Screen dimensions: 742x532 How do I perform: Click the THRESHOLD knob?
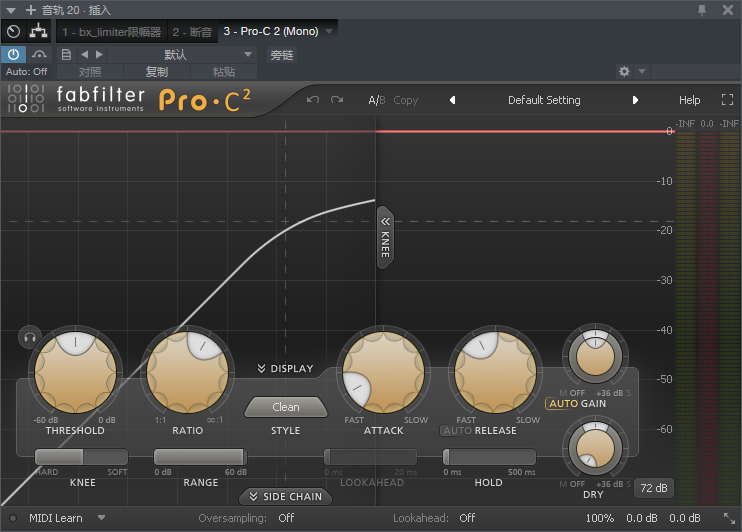point(75,372)
